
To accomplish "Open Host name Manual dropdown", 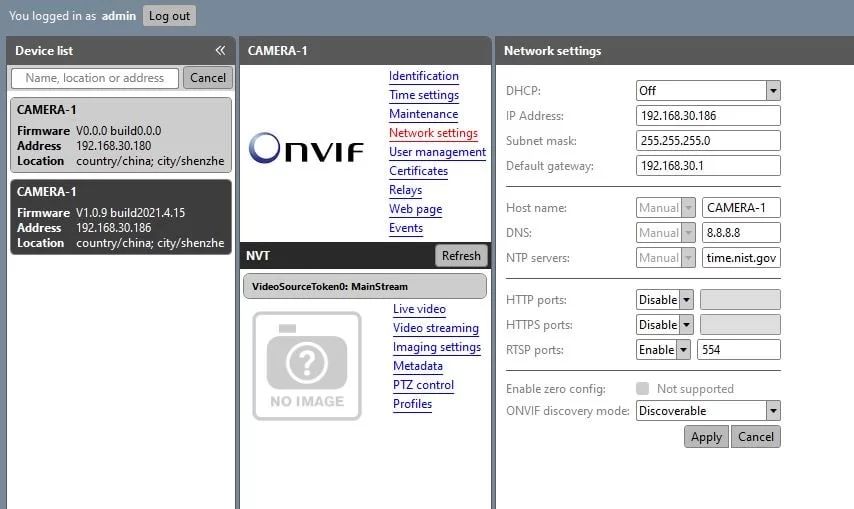I will 666,208.
